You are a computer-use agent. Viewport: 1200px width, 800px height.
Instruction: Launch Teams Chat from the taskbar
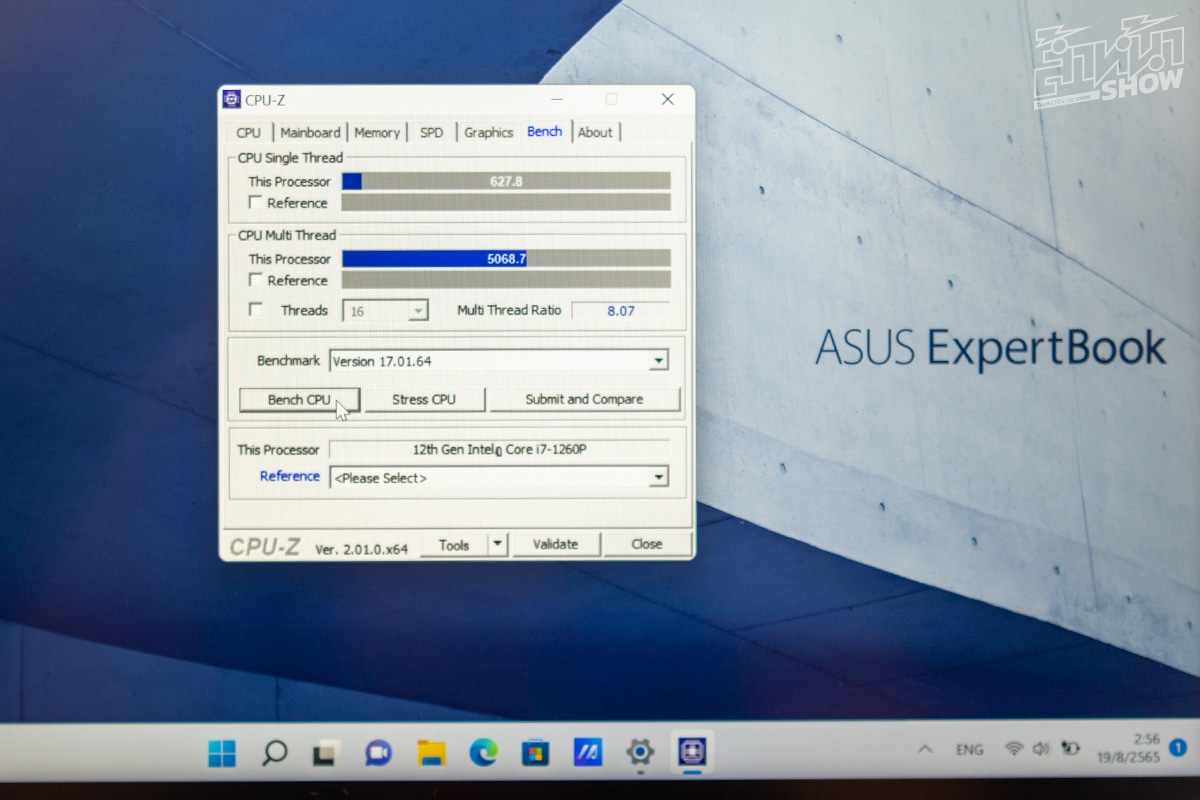(378, 753)
